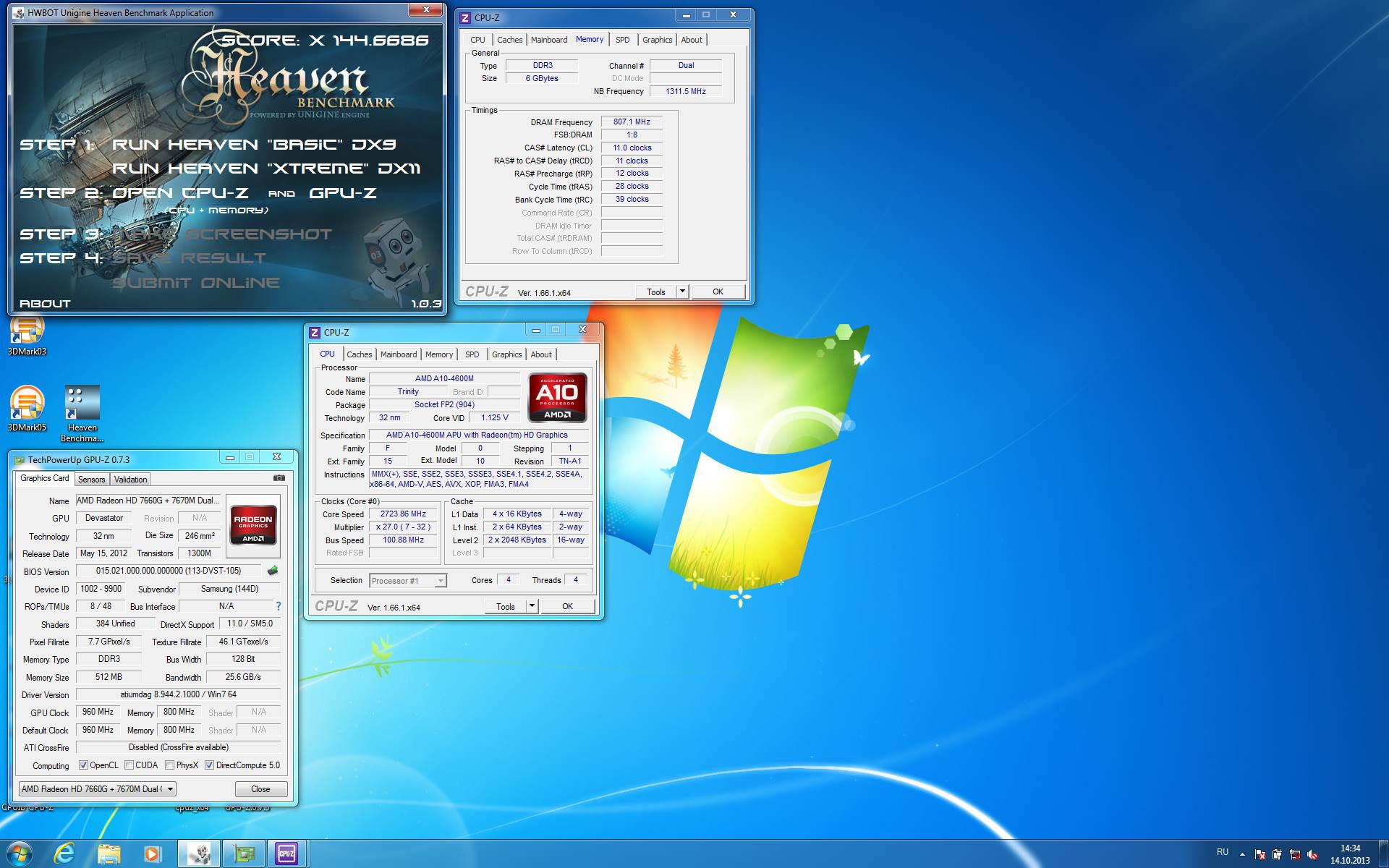Click Run Heaven "Xtreme" DX11 option
Viewport: 1389px width, 868px height.
pyautogui.click(x=266, y=169)
